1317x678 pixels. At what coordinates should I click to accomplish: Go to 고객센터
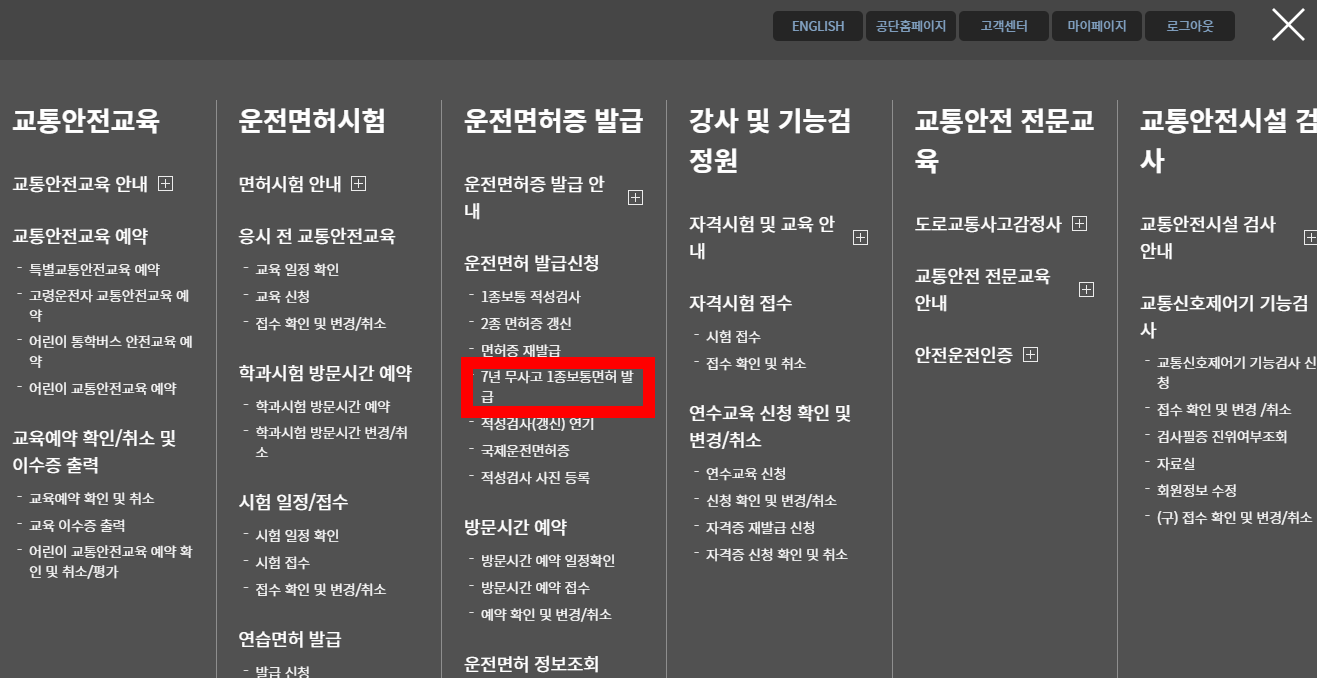point(1004,26)
